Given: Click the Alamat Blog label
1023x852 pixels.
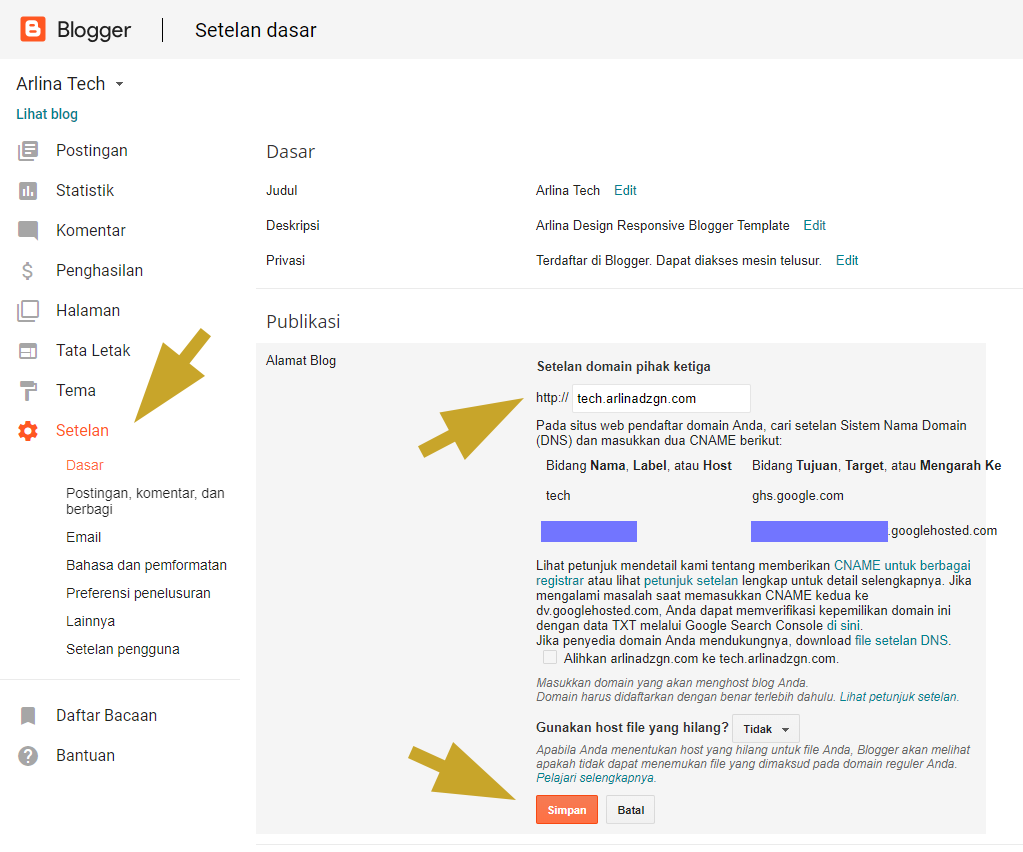Looking at the screenshot, I should (x=301, y=361).
